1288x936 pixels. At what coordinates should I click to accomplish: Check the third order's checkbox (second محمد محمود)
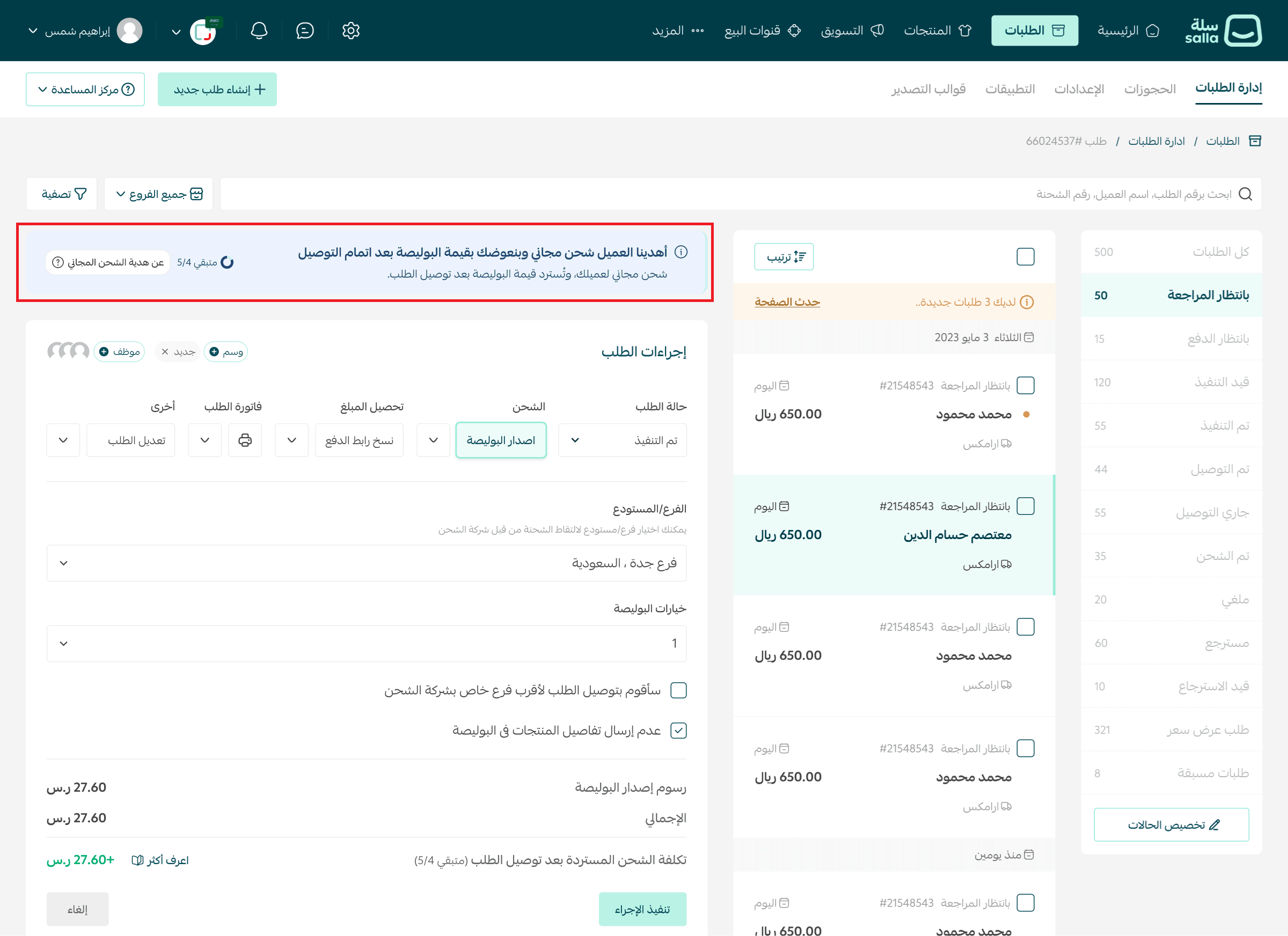click(1025, 627)
